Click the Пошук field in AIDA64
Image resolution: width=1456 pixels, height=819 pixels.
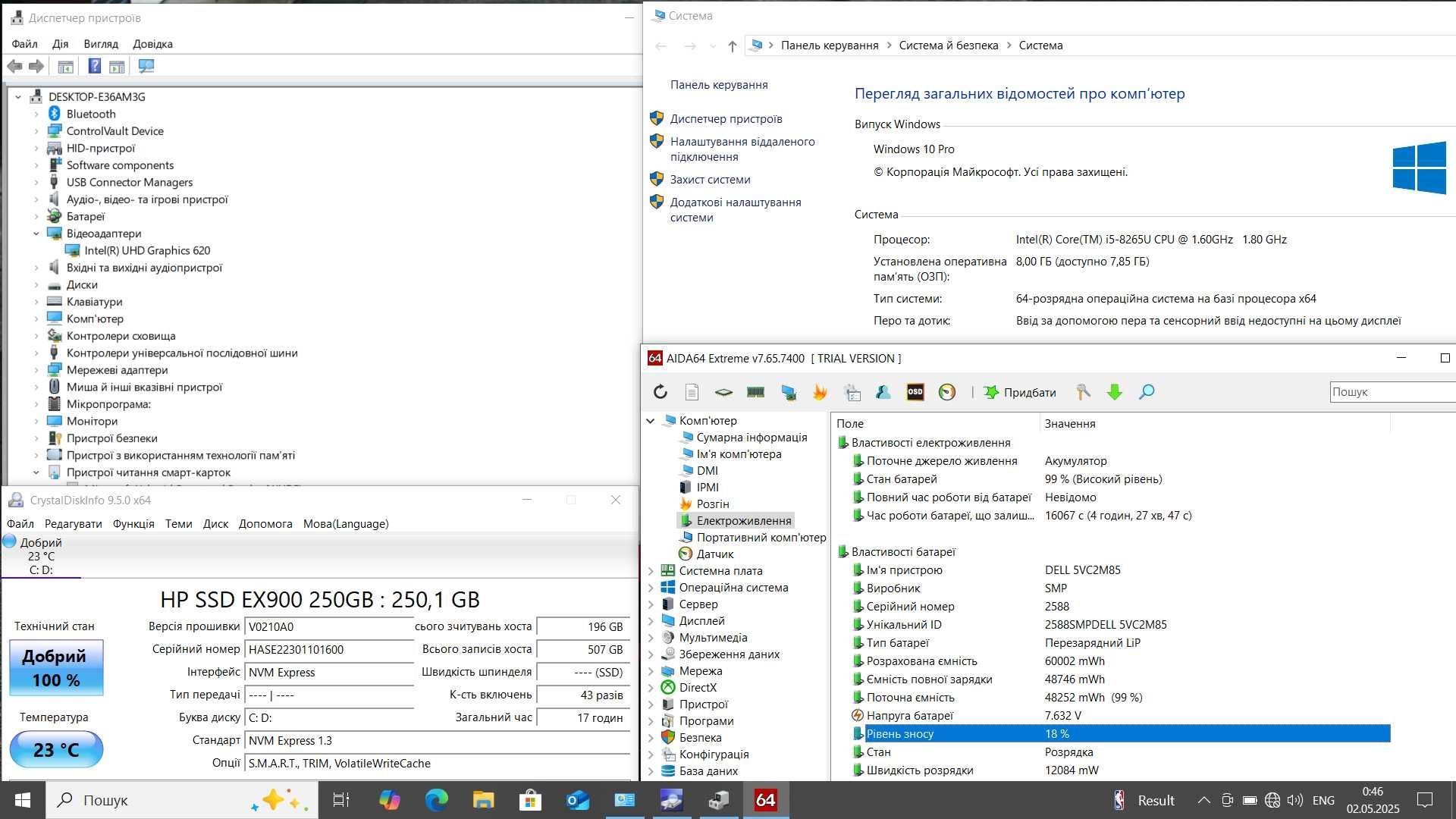(1392, 392)
